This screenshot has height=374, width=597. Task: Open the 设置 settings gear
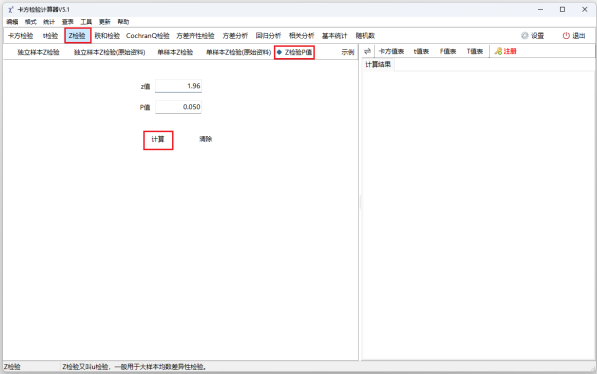tap(532, 36)
